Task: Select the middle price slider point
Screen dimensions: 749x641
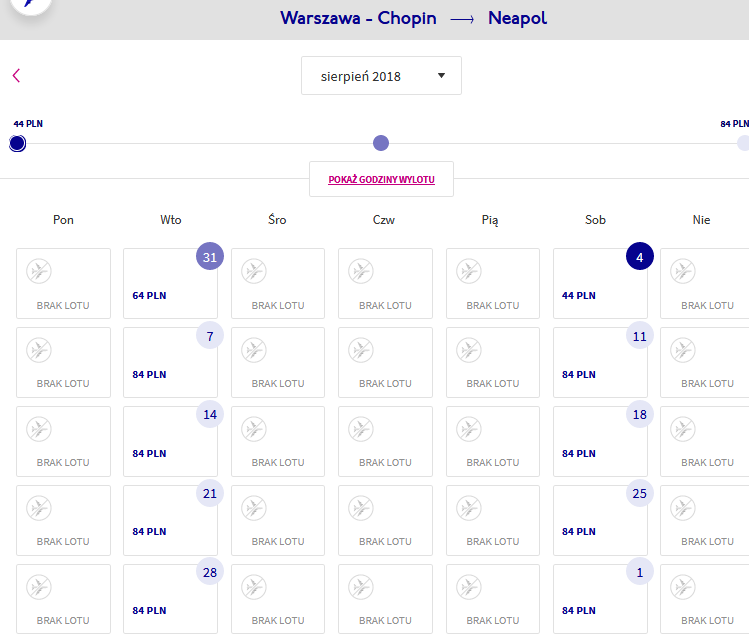Action: tap(381, 143)
